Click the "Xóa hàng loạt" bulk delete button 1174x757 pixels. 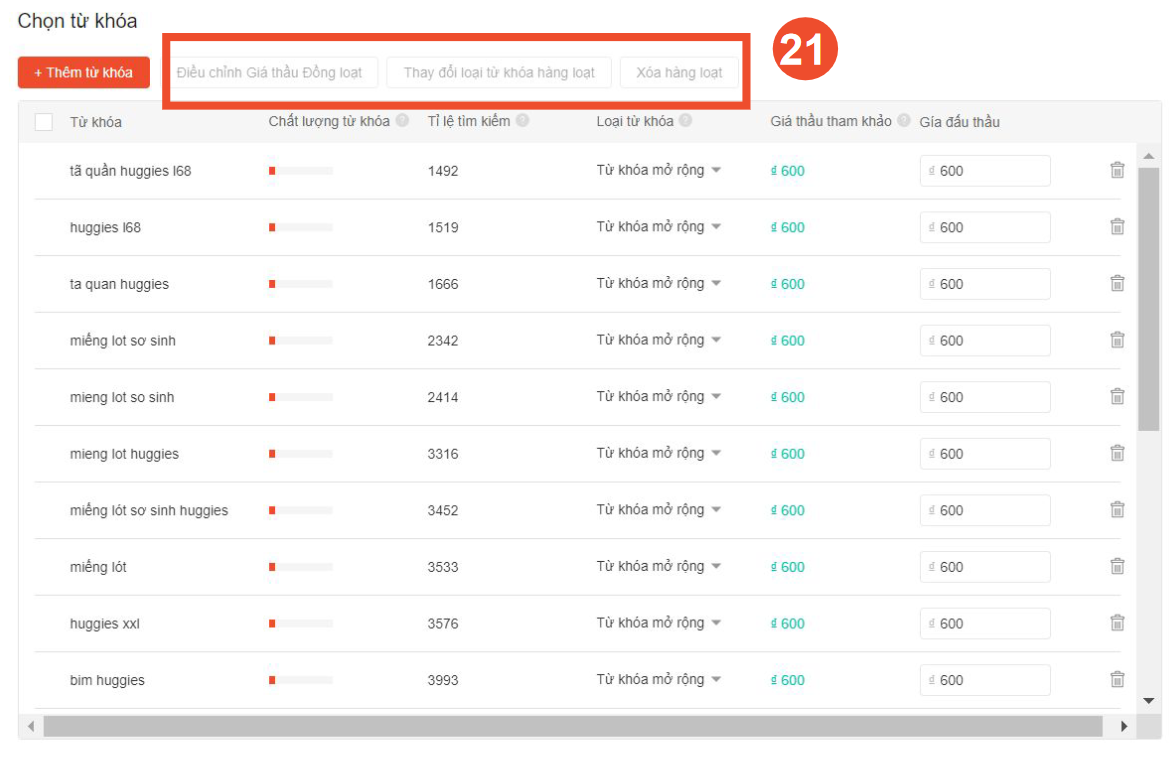click(679, 71)
